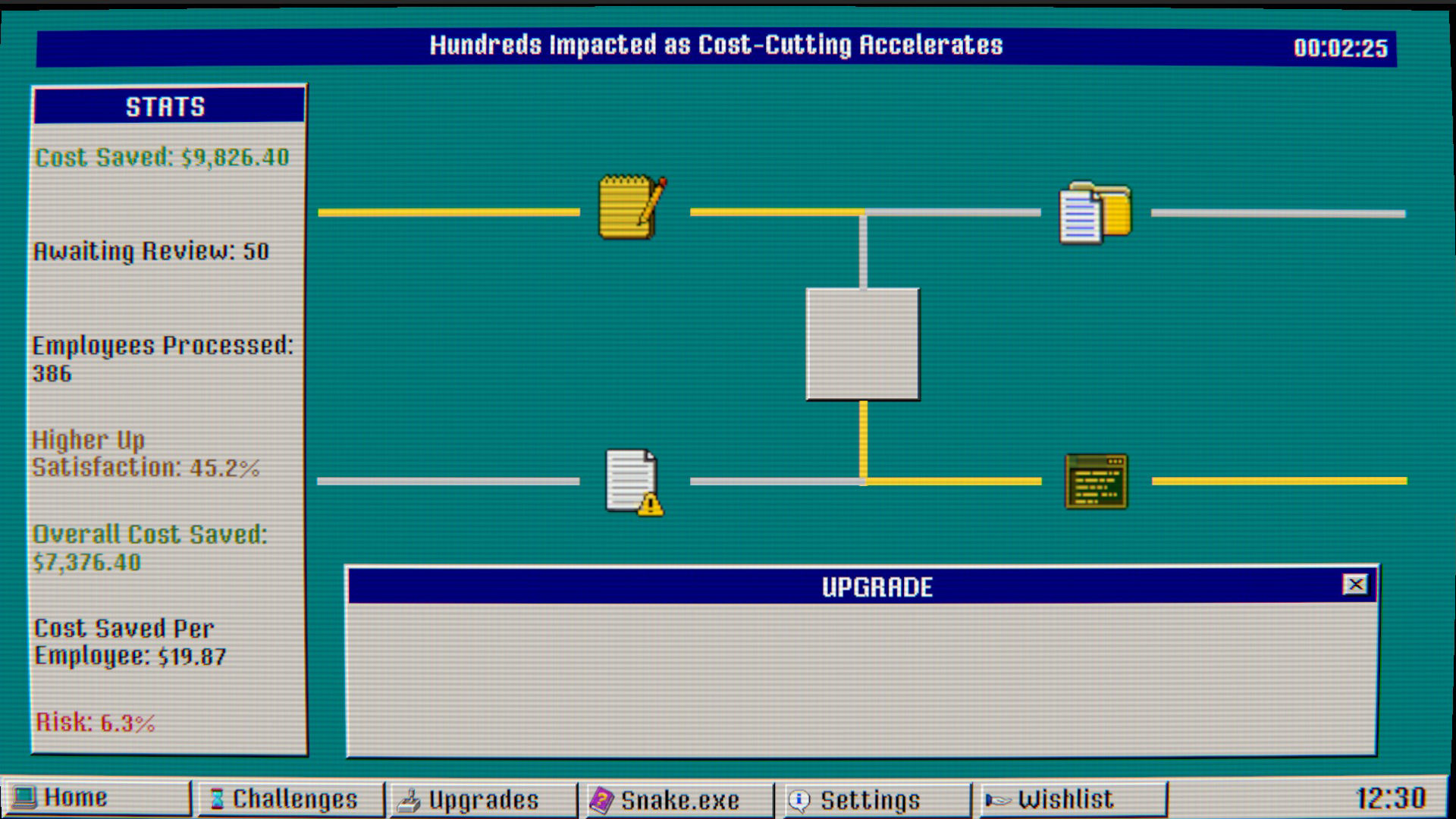
Task: Open Settings from the taskbar
Action: [x=869, y=800]
